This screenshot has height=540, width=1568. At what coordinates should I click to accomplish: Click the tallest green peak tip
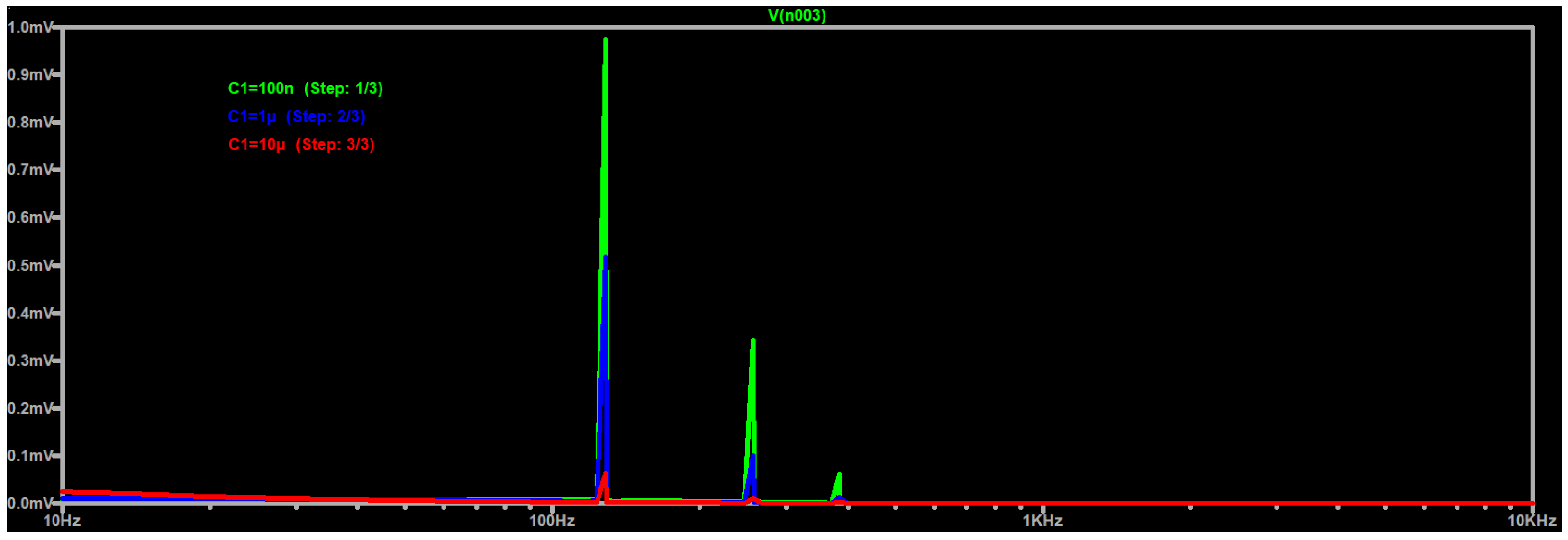click(x=605, y=41)
